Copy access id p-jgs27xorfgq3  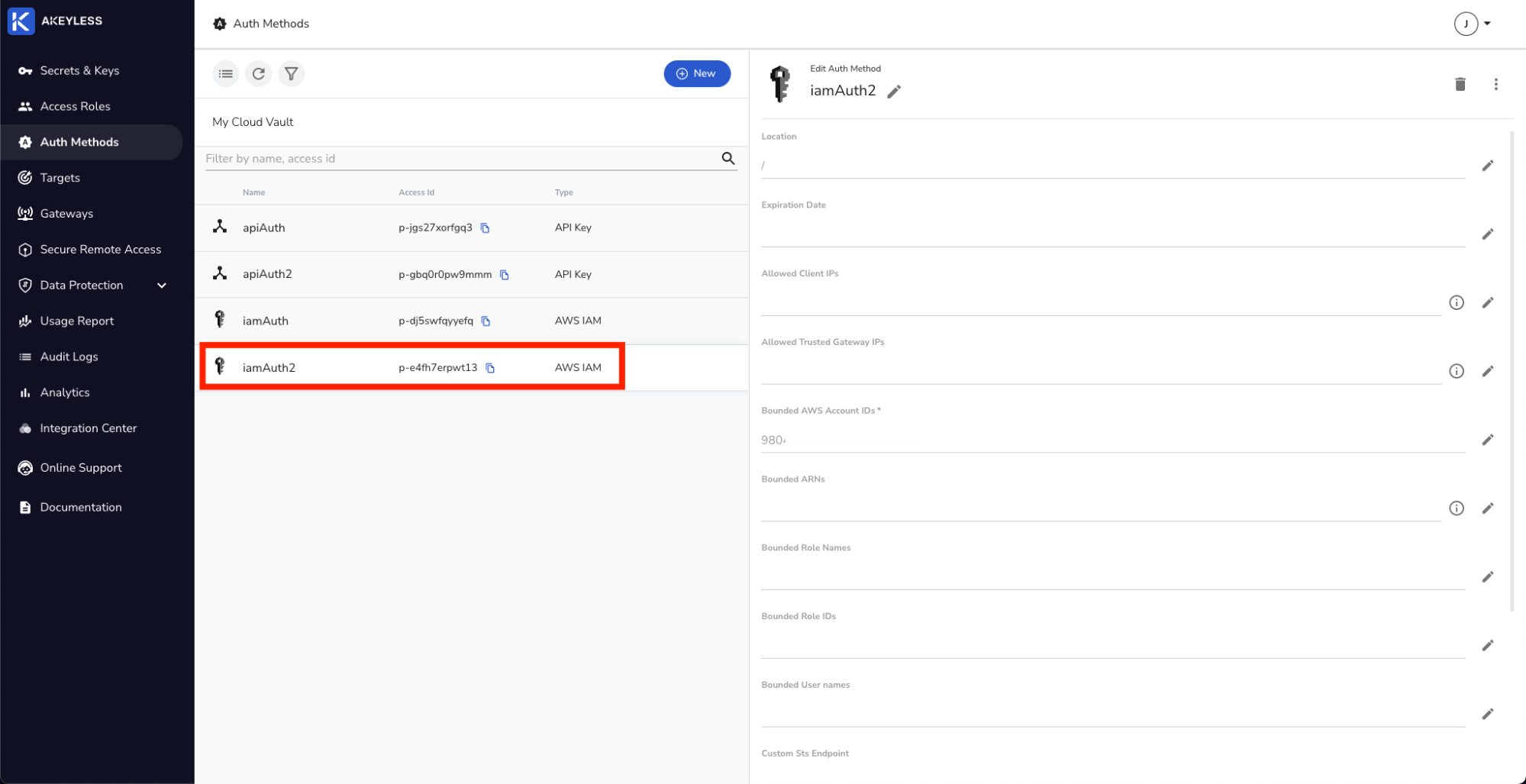[x=485, y=228]
